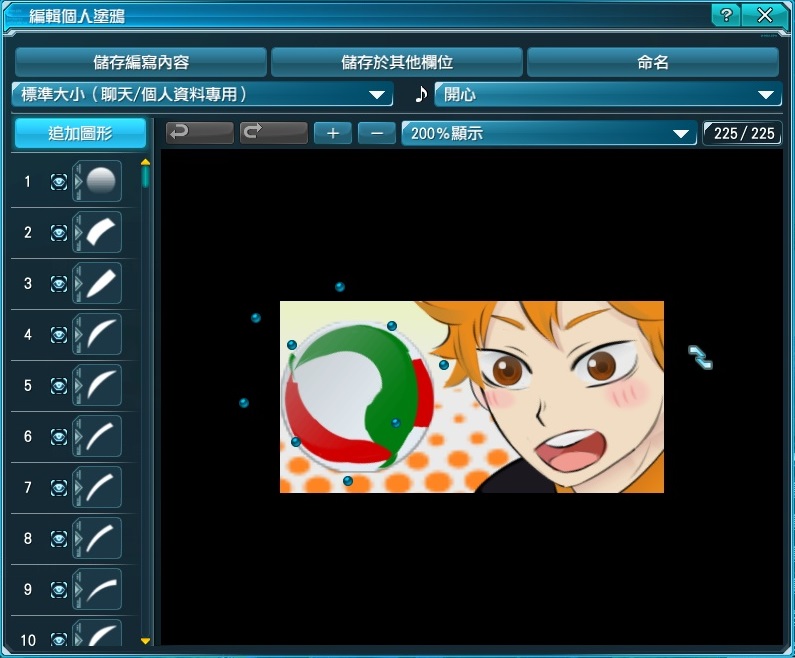Click layer list scroll up arrow

pyautogui.click(x=145, y=162)
